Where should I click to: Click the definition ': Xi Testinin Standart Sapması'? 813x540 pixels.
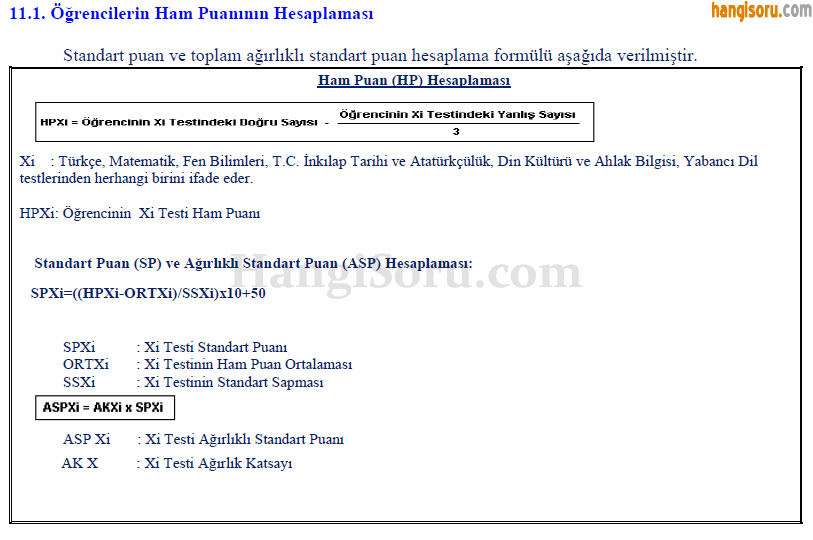pyautogui.click(x=230, y=382)
